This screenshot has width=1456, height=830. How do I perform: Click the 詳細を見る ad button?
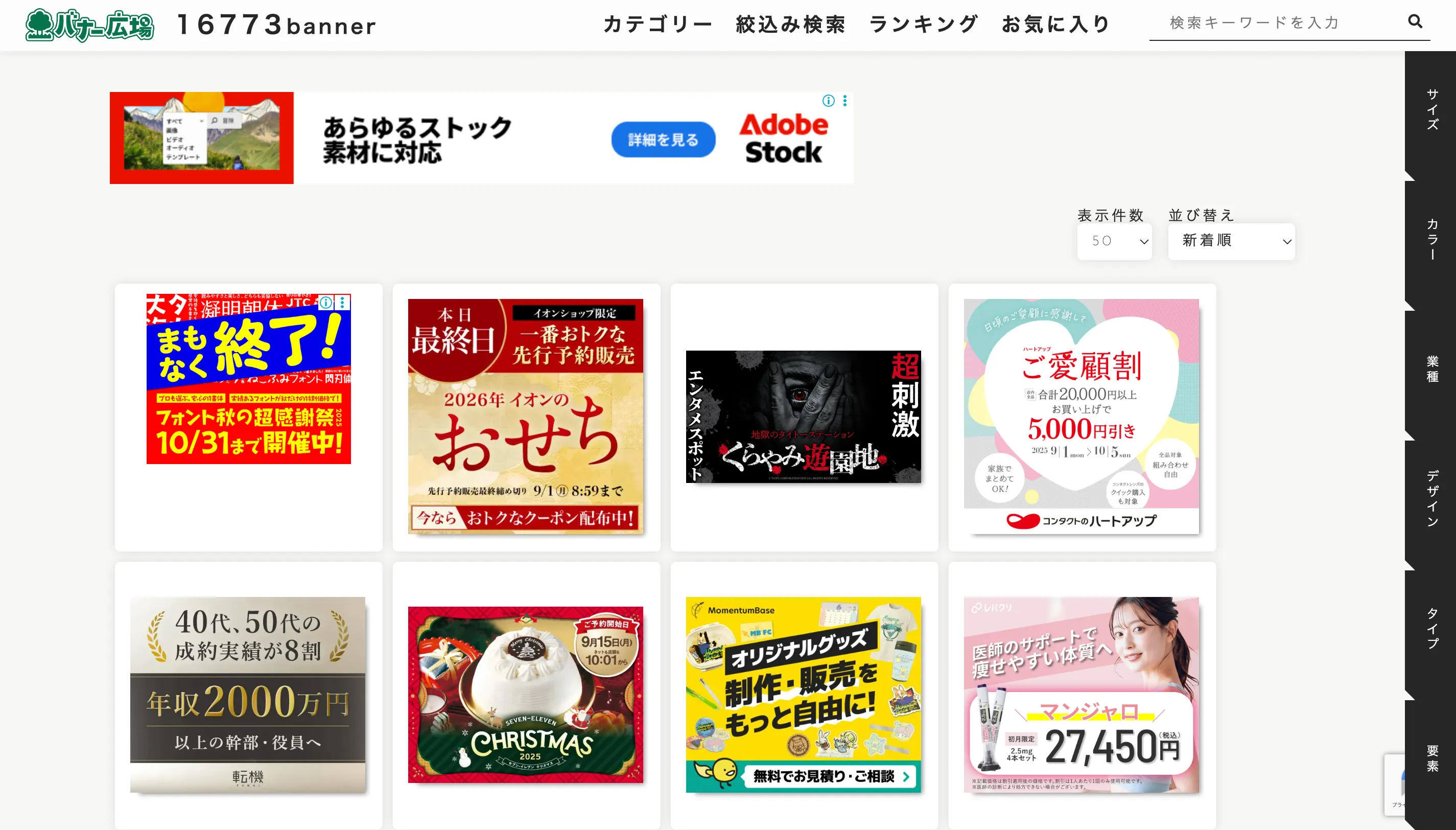[663, 140]
